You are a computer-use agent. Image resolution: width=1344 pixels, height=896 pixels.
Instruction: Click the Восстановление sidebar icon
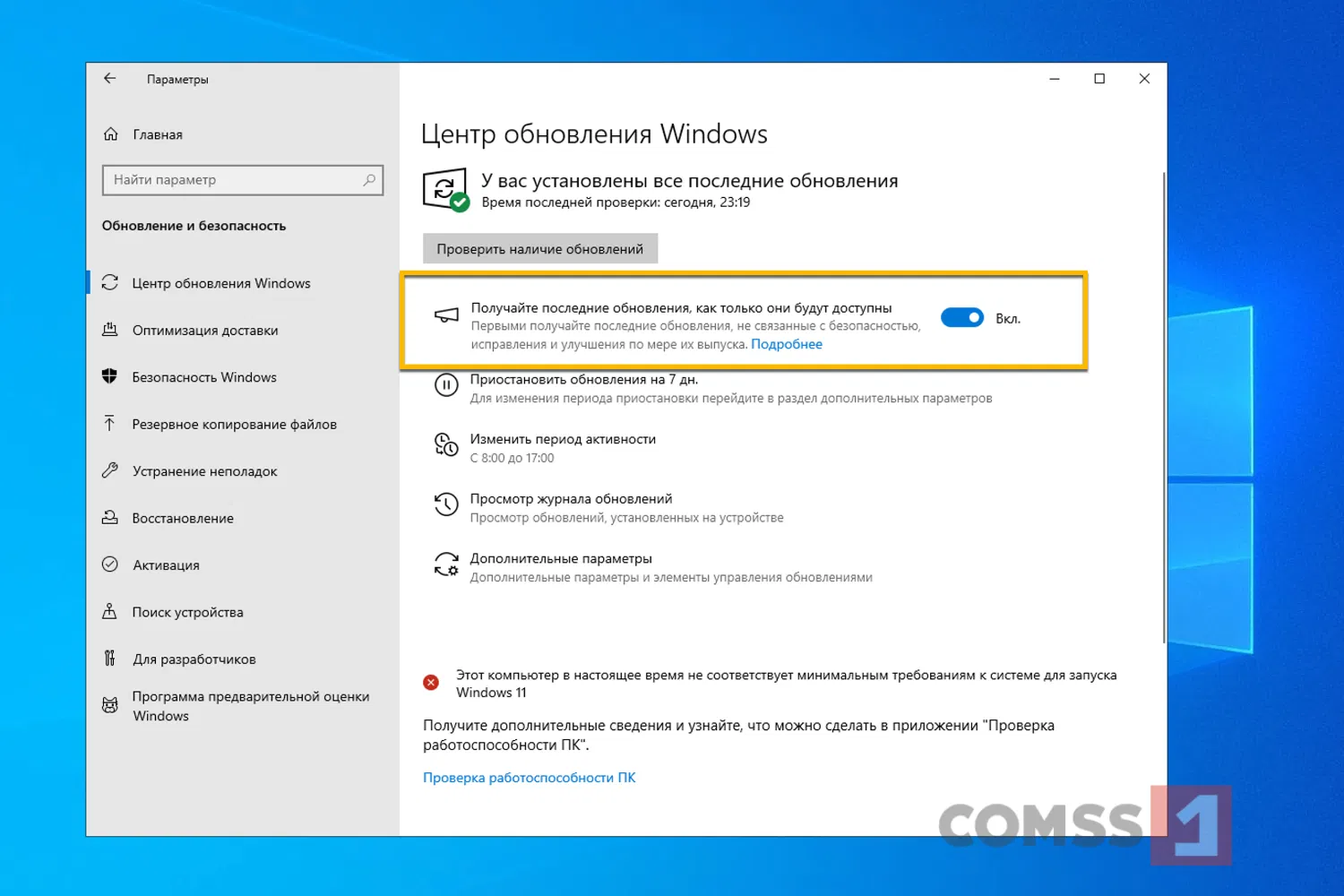point(110,518)
